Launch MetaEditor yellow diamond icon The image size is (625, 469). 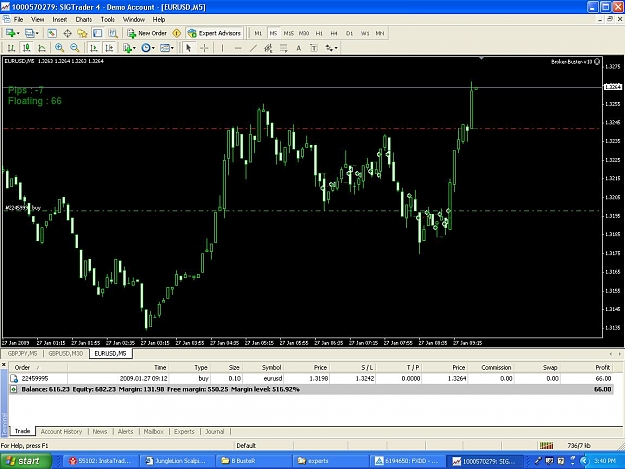click(177, 33)
